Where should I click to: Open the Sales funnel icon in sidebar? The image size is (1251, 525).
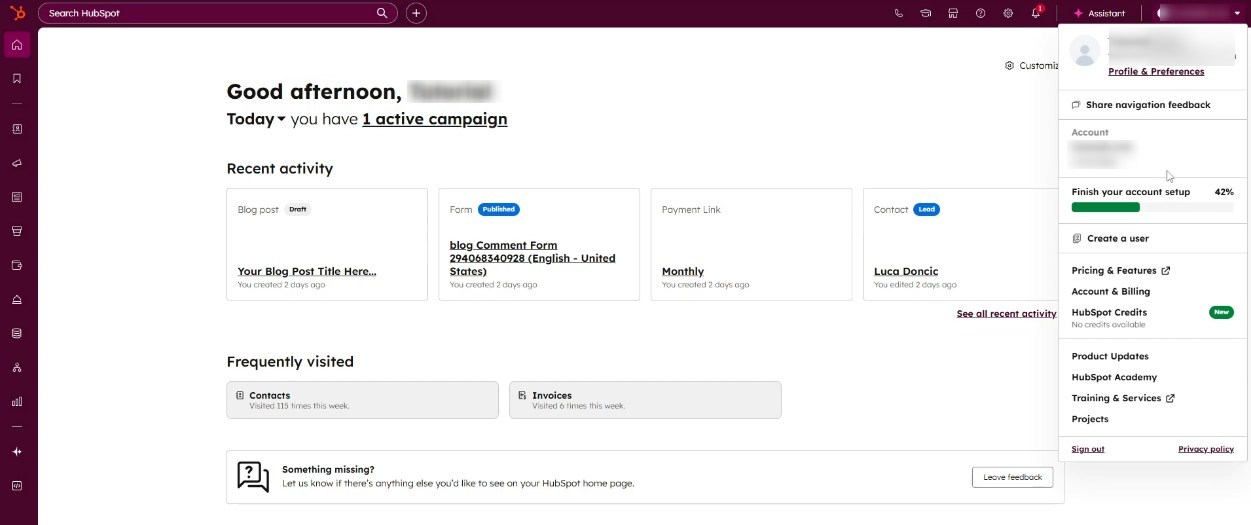click(17, 231)
